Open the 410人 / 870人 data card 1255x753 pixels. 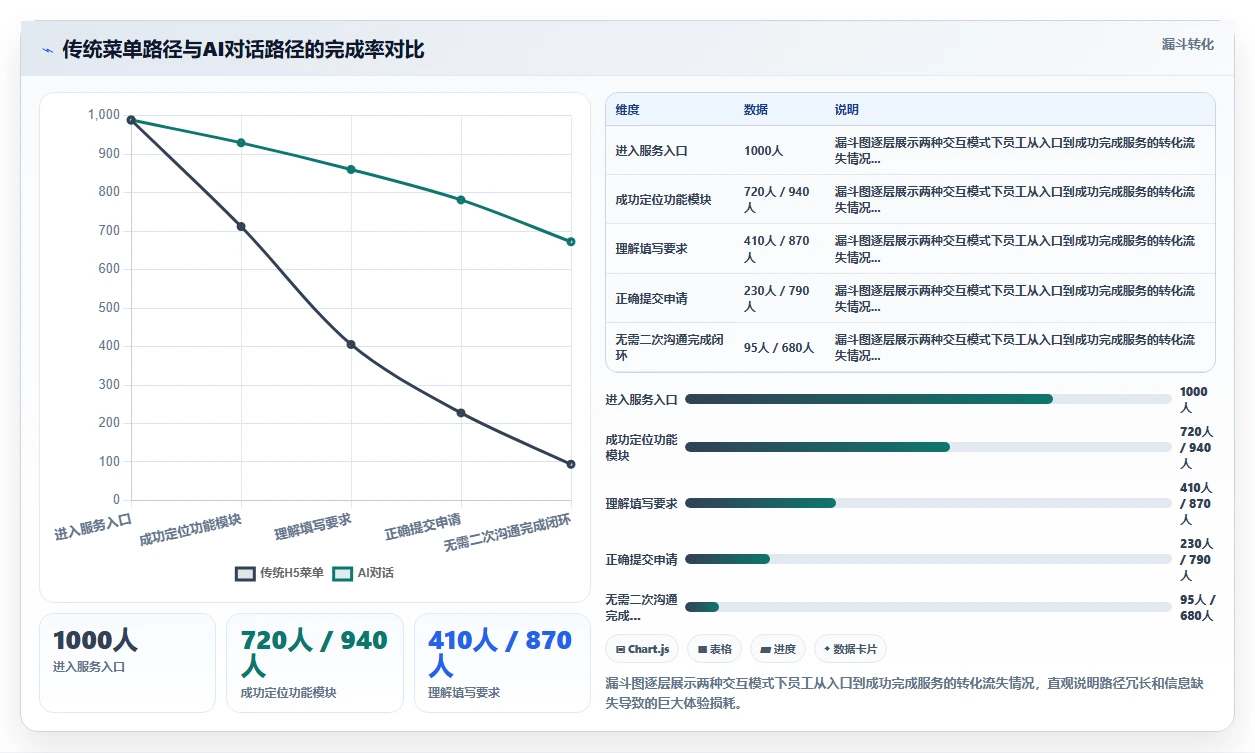pos(502,662)
